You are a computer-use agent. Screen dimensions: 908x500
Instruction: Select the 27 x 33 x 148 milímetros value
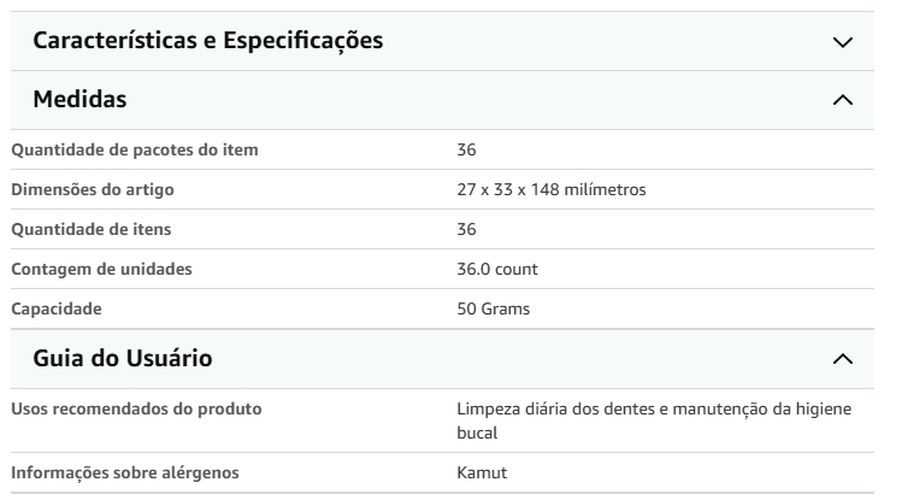[x=551, y=189]
